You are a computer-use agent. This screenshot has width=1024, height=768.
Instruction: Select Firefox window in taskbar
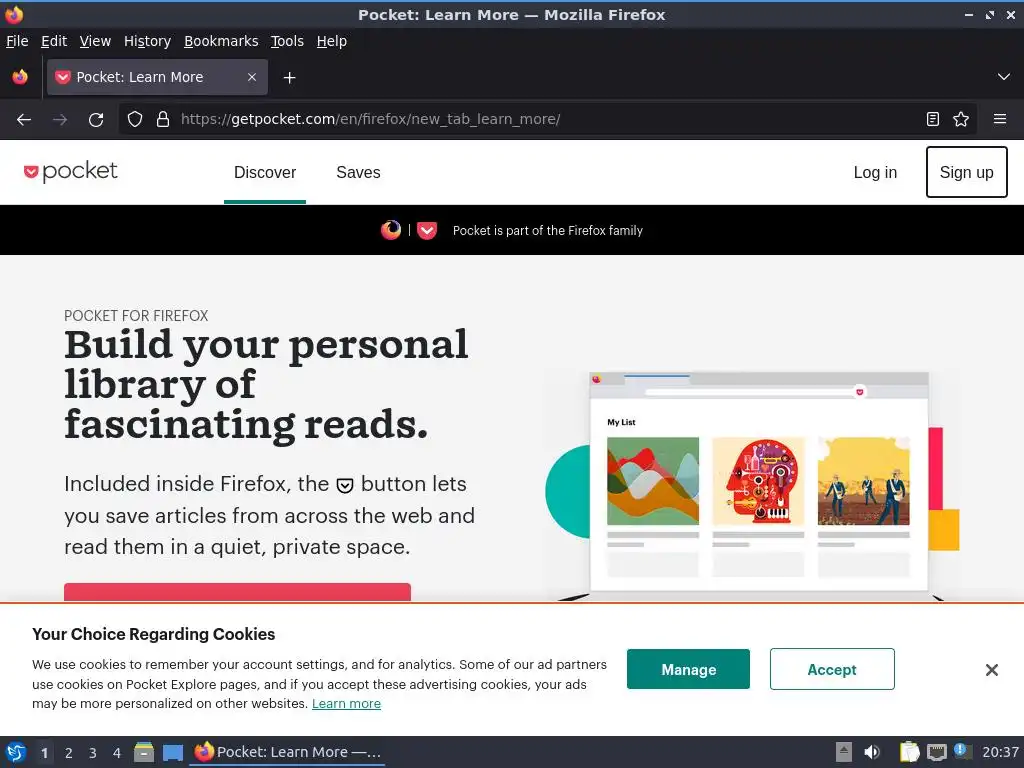(x=287, y=752)
